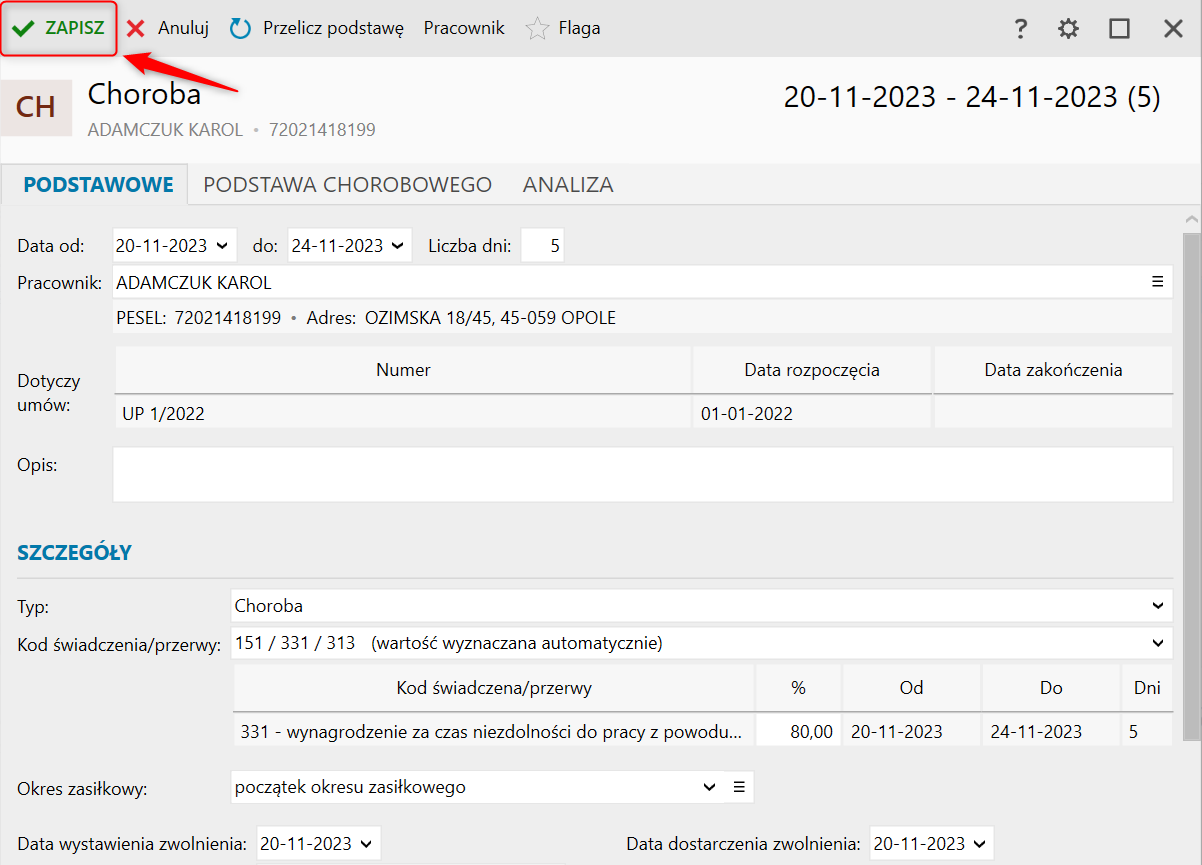1202x865 pixels.
Task: Select the UP 1/2022 contract cell
Action: (x=403, y=412)
